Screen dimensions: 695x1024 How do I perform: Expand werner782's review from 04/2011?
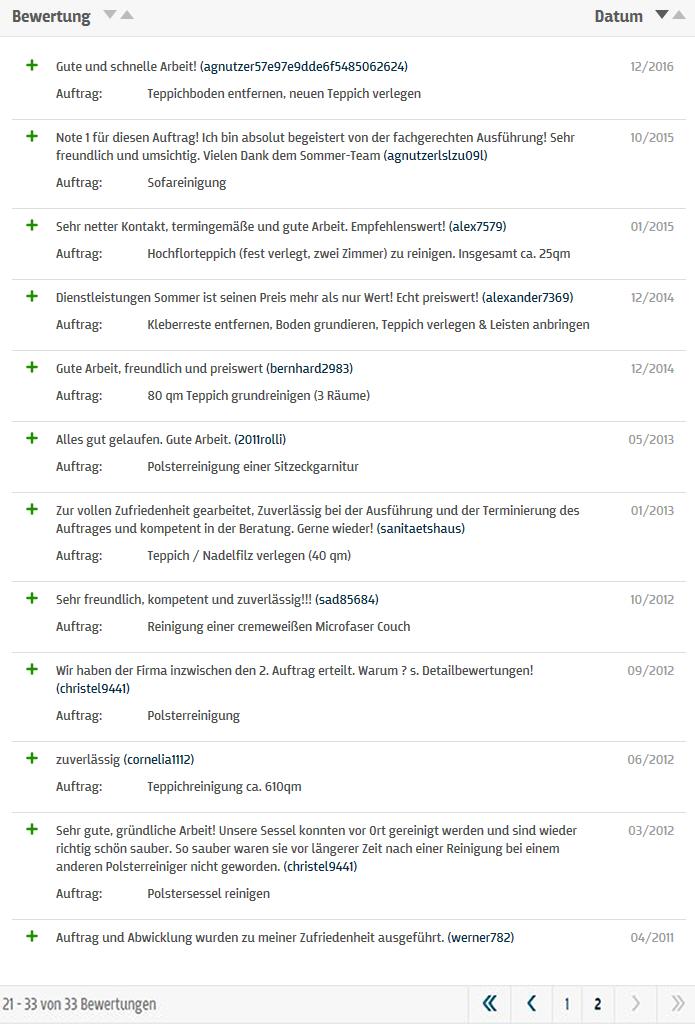[33, 937]
